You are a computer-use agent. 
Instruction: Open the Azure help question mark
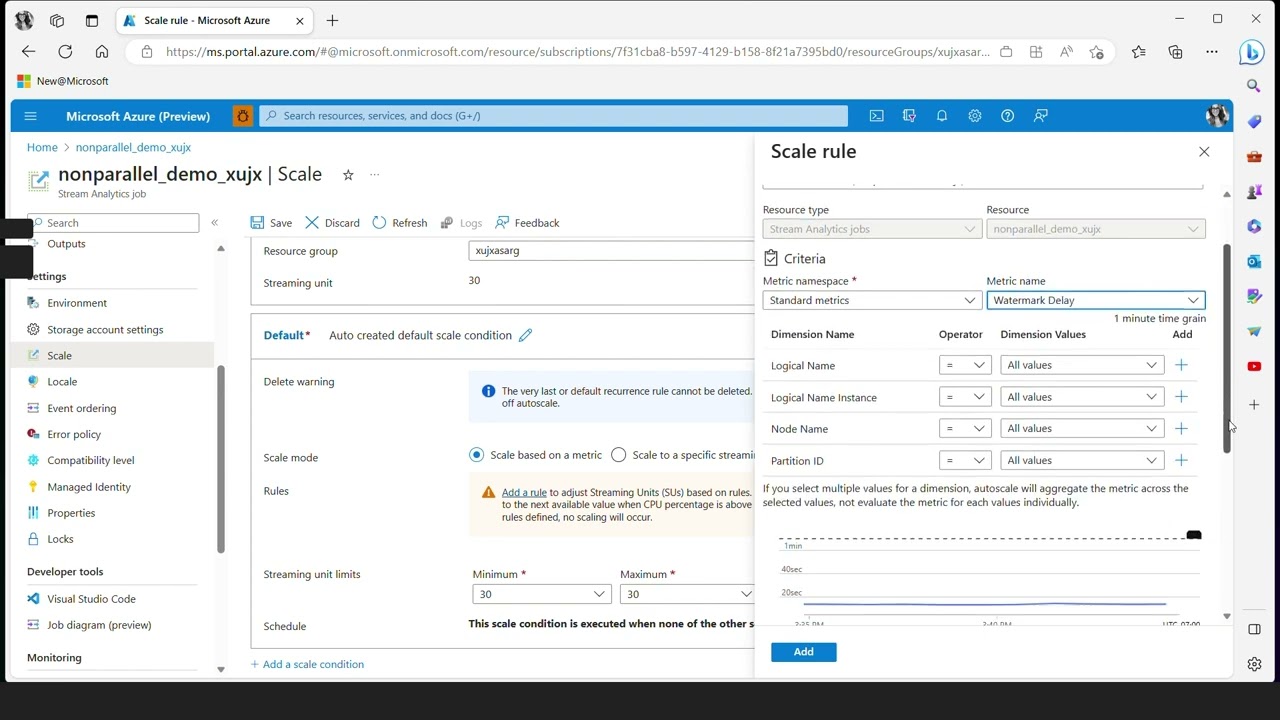point(1008,116)
